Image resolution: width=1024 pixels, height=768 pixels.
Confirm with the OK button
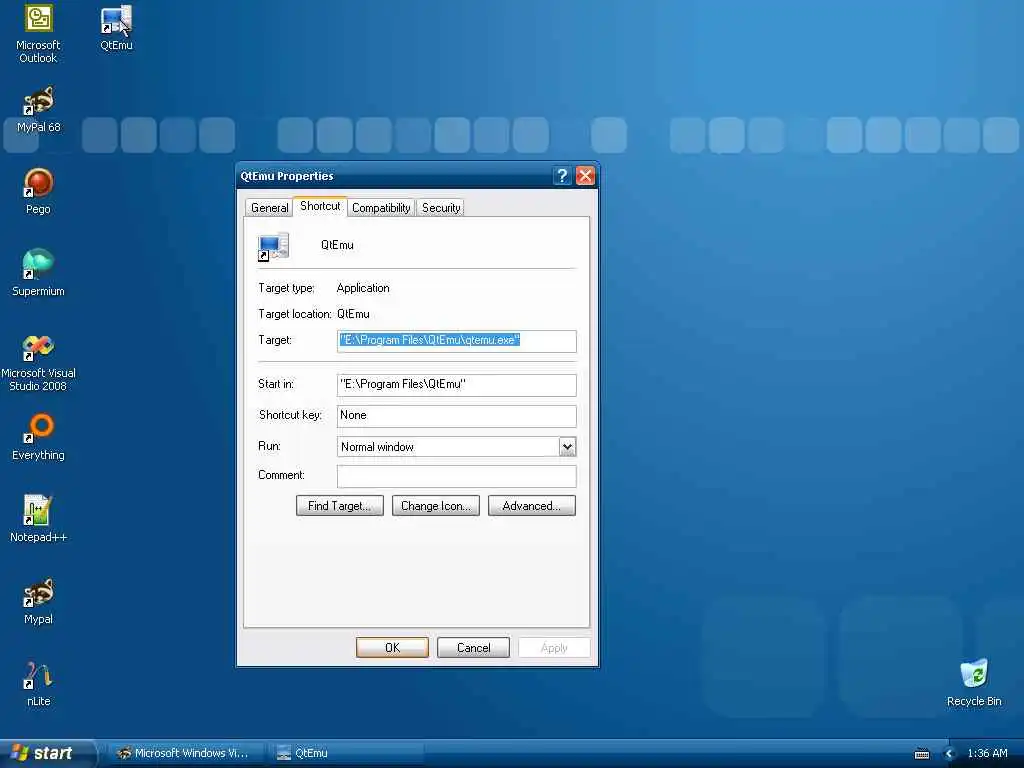coord(392,648)
